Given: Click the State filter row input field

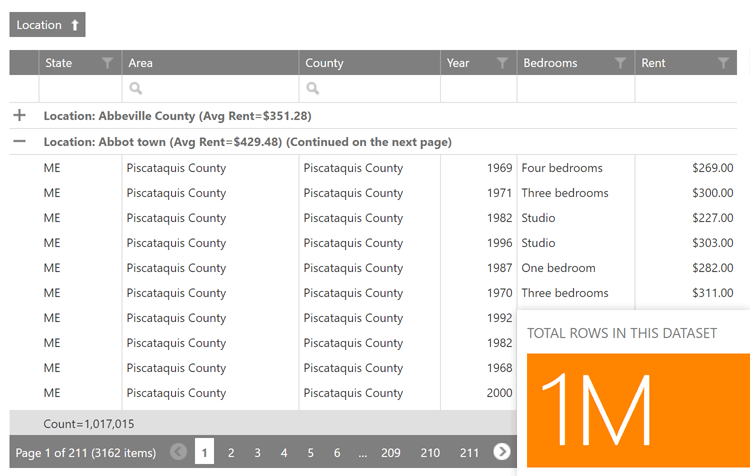Looking at the screenshot, I should click(x=80, y=89).
